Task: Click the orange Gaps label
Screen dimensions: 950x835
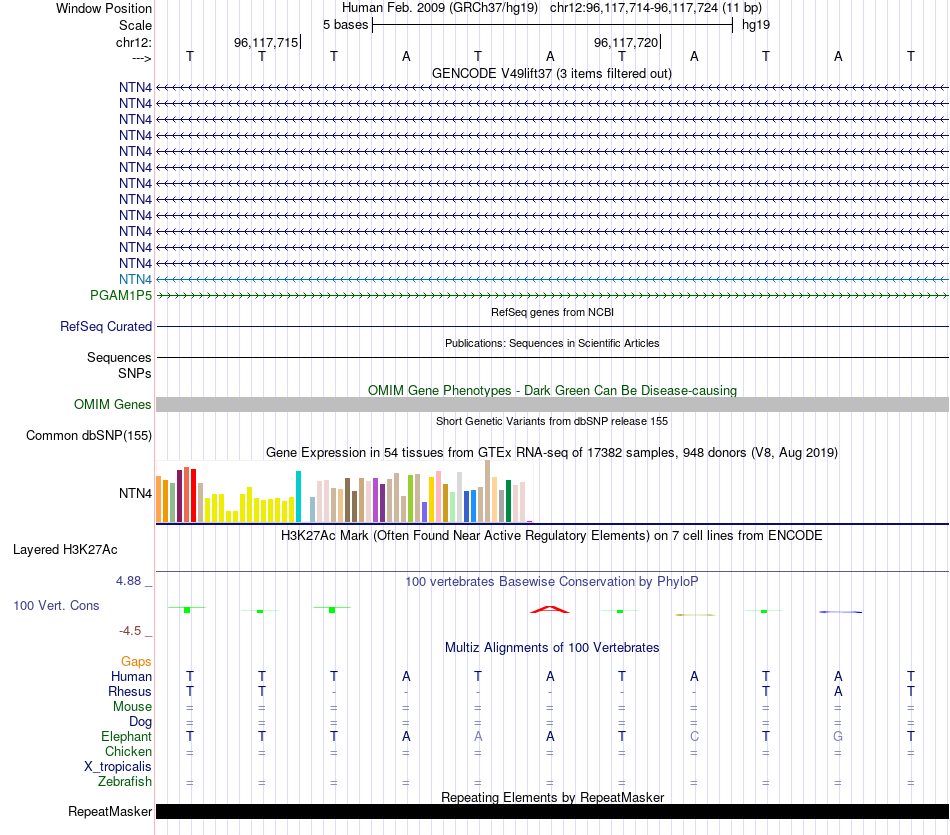Action: (136, 662)
